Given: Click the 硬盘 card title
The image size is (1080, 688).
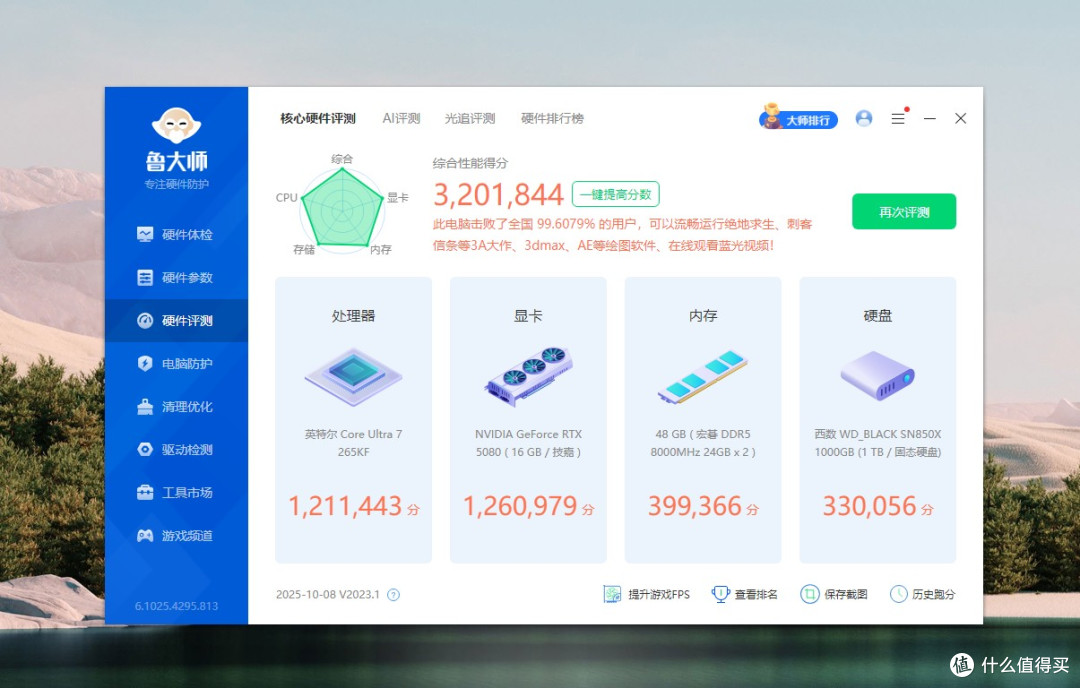Looking at the screenshot, I should tap(878, 316).
